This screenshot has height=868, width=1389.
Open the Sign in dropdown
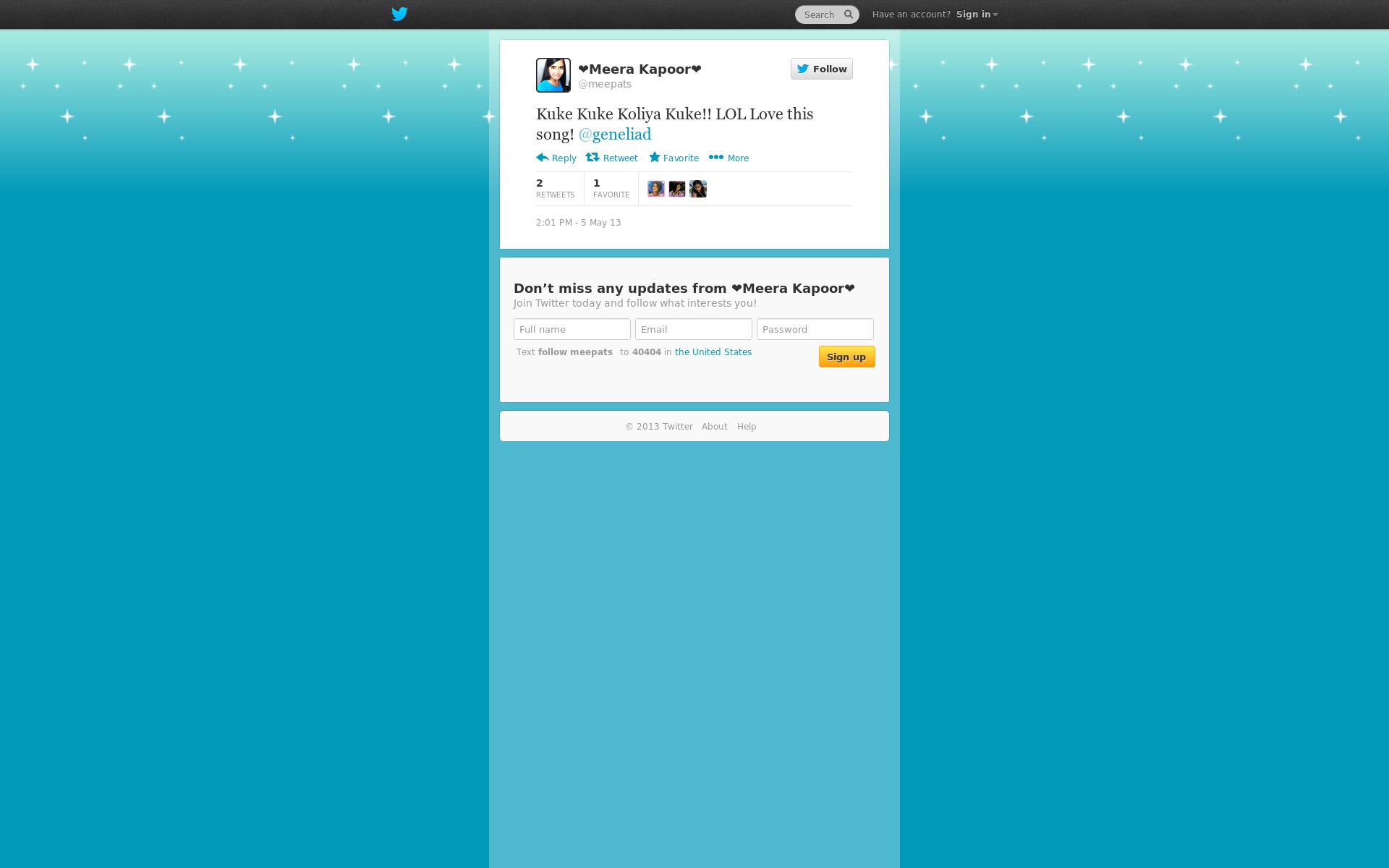(977, 14)
